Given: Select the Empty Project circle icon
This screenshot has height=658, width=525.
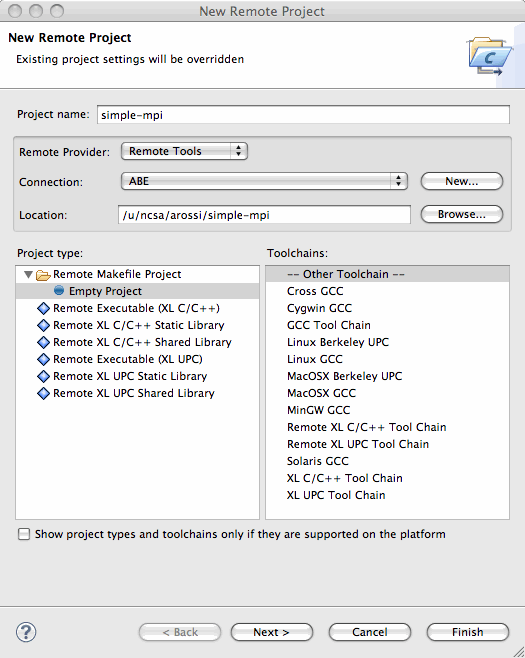Looking at the screenshot, I should (x=59, y=290).
